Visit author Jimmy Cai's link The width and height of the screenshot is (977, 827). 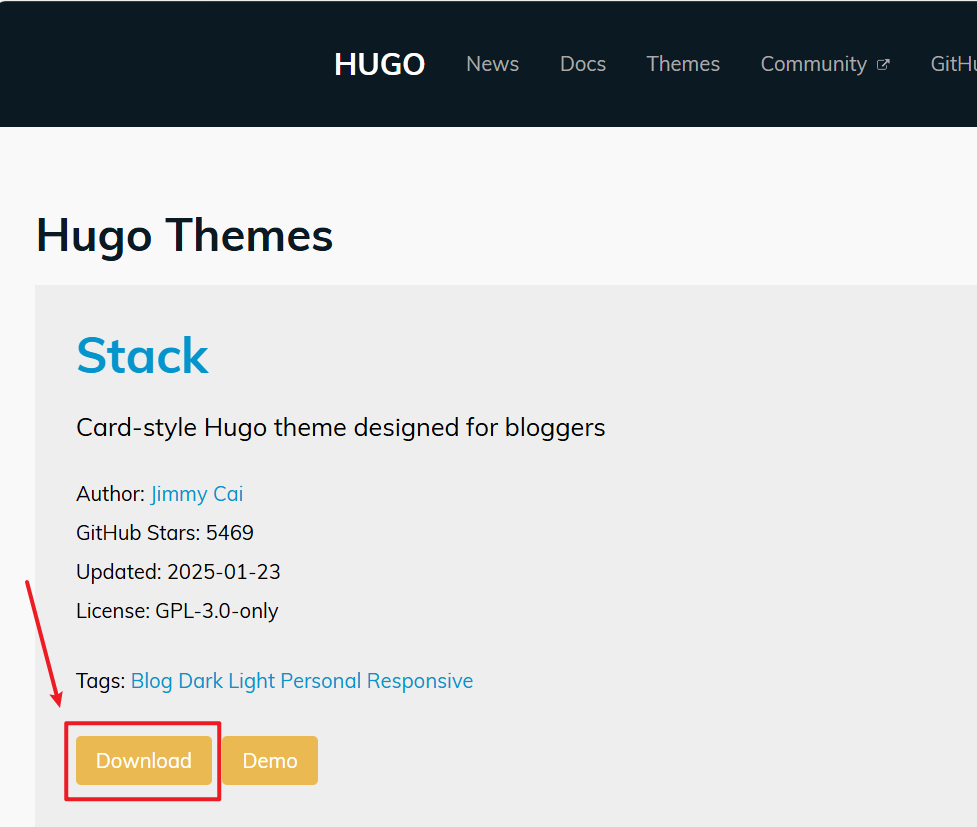[x=197, y=494]
